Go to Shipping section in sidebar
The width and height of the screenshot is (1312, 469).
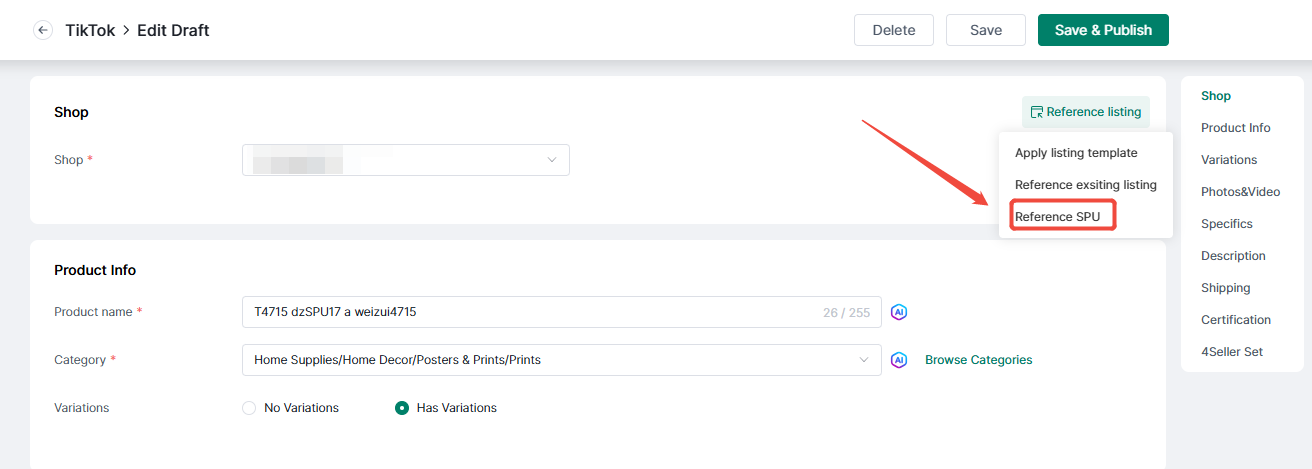pyautogui.click(x=1225, y=288)
